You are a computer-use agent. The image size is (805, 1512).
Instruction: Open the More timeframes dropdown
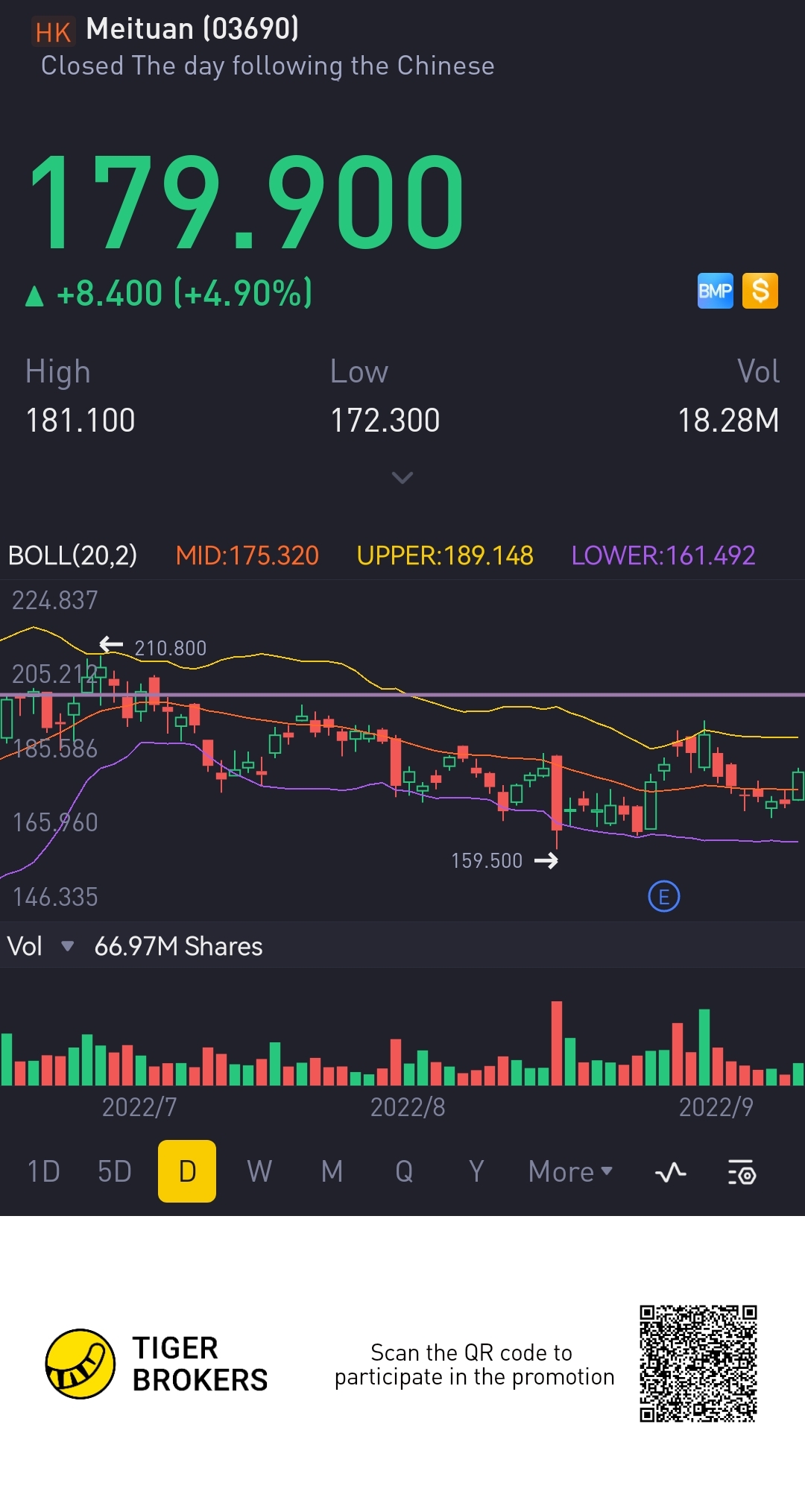point(570,1172)
